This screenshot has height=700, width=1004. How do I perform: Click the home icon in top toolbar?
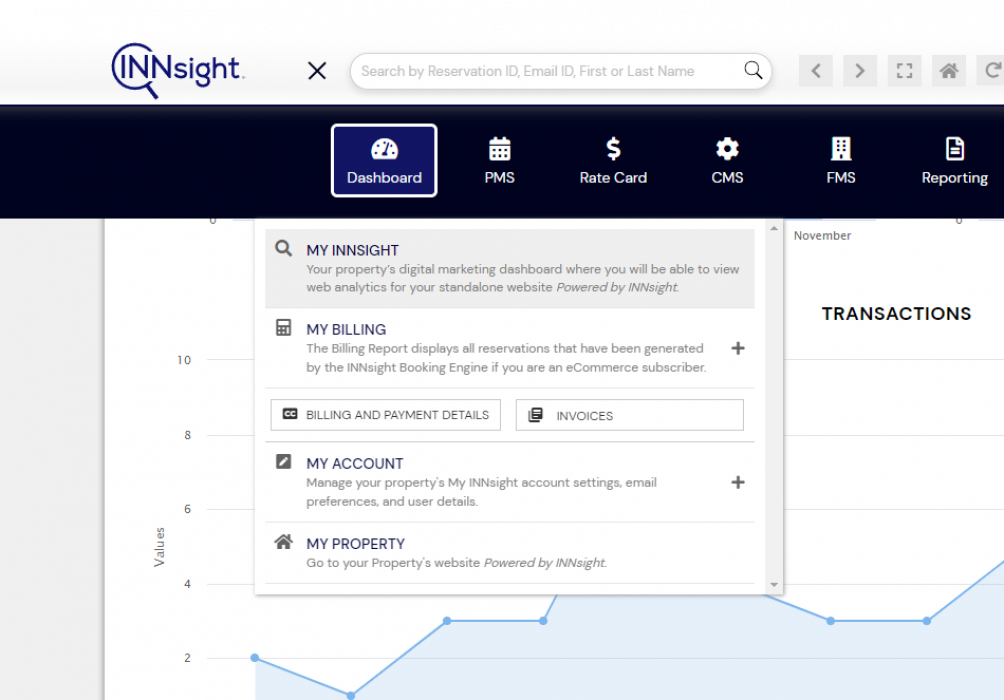click(x=949, y=71)
